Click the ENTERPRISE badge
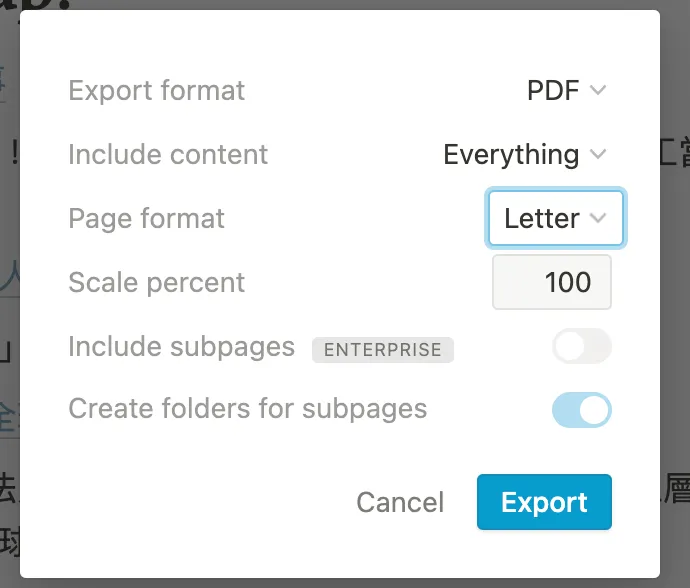The width and height of the screenshot is (690, 588). (383, 350)
